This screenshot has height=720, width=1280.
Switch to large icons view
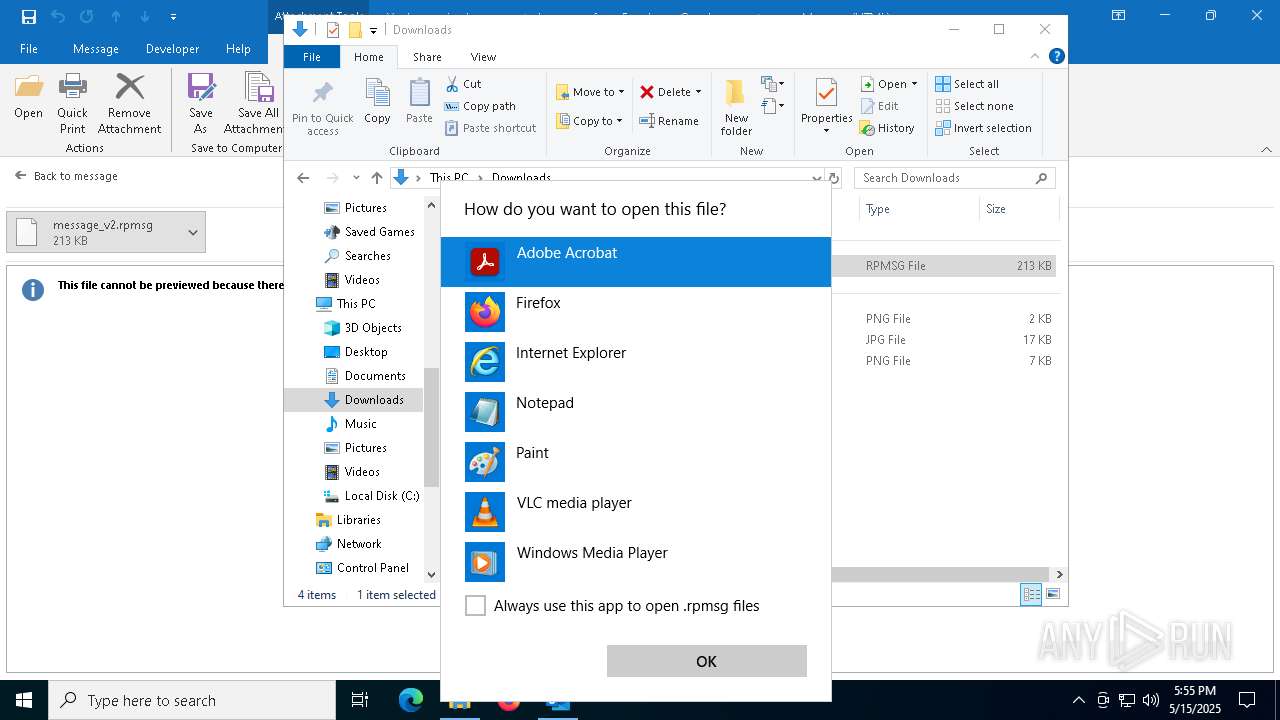coord(1052,594)
